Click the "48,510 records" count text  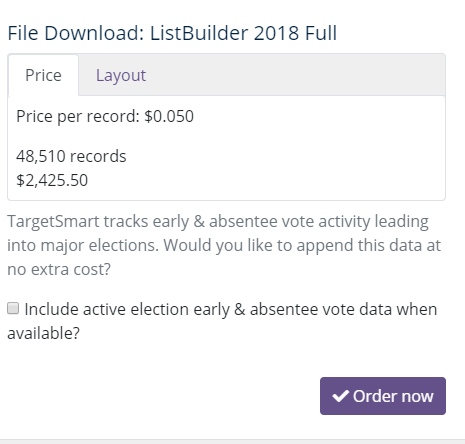(x=71, y=156)
